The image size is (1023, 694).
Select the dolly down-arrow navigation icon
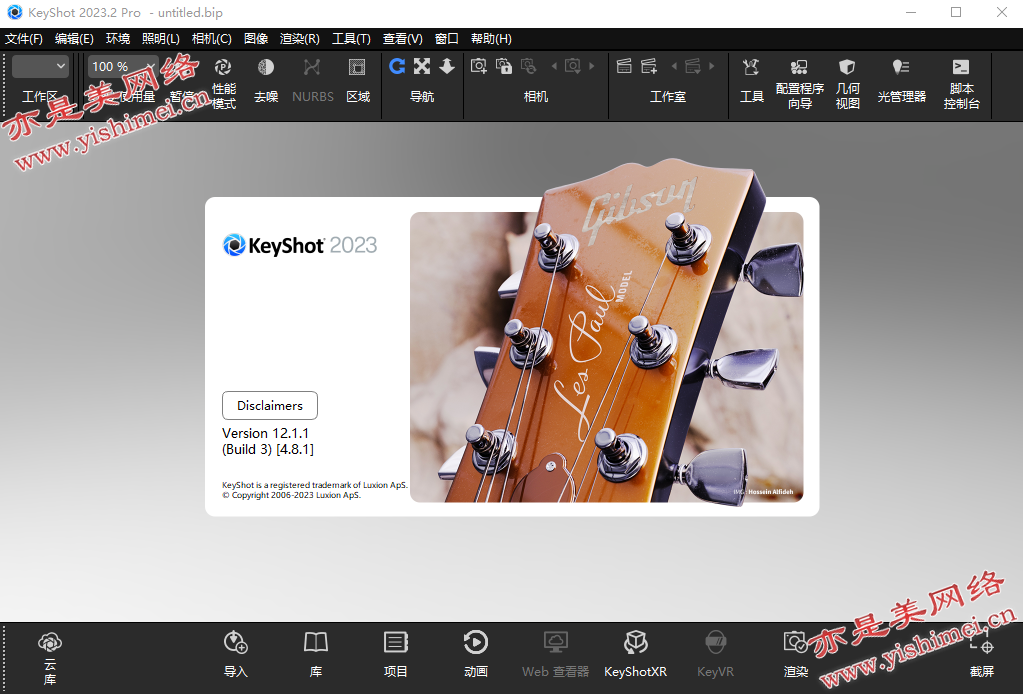(447, 66)
